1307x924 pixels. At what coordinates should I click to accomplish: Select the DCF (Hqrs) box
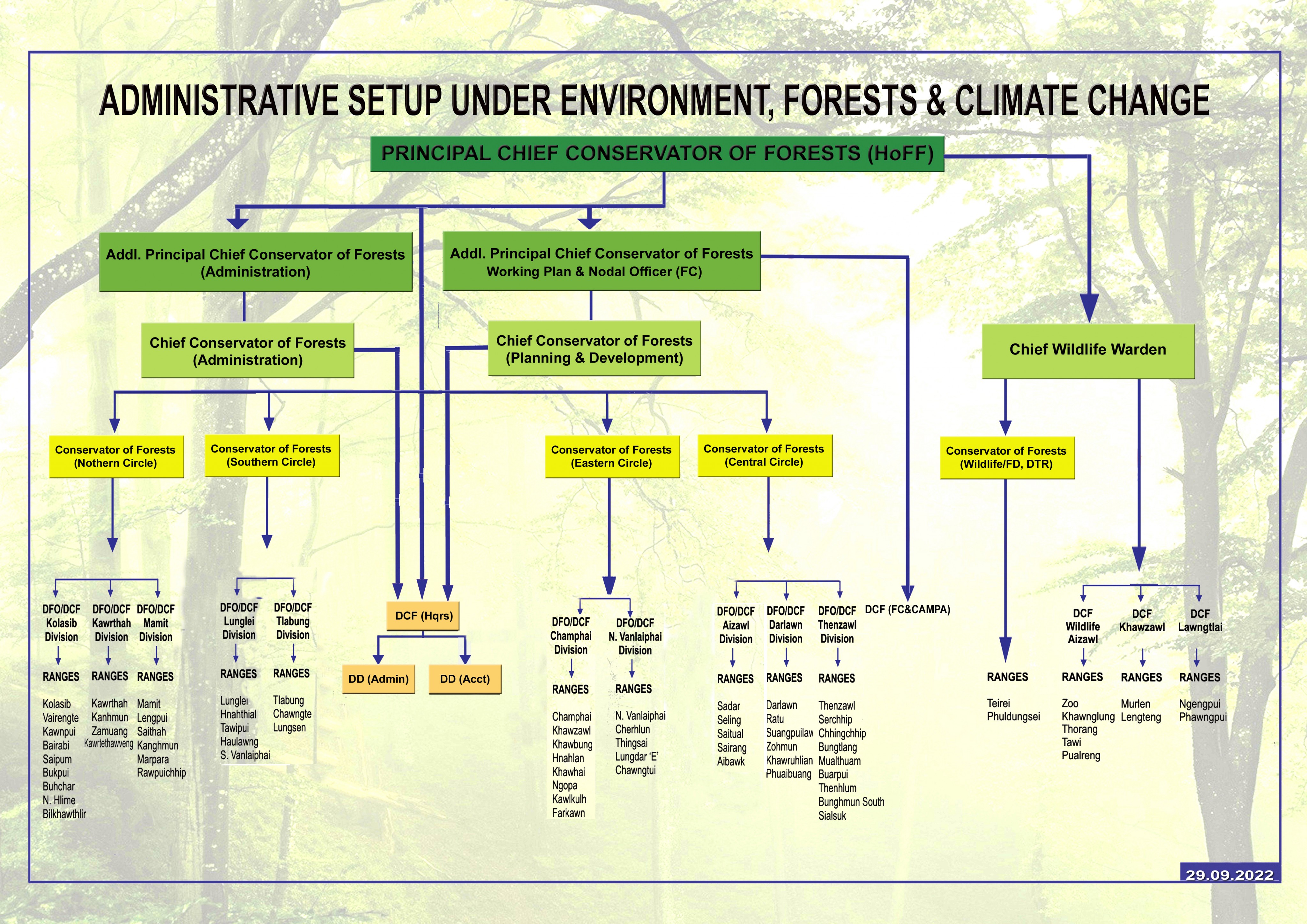[x=423, y=616]
